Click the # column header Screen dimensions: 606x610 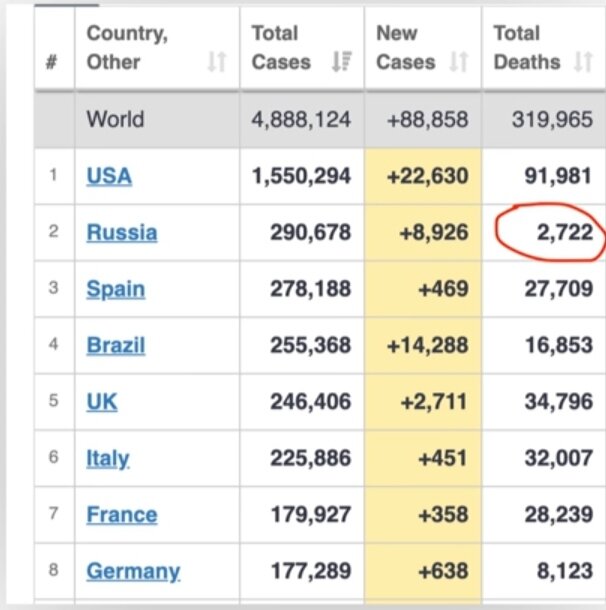51,62
